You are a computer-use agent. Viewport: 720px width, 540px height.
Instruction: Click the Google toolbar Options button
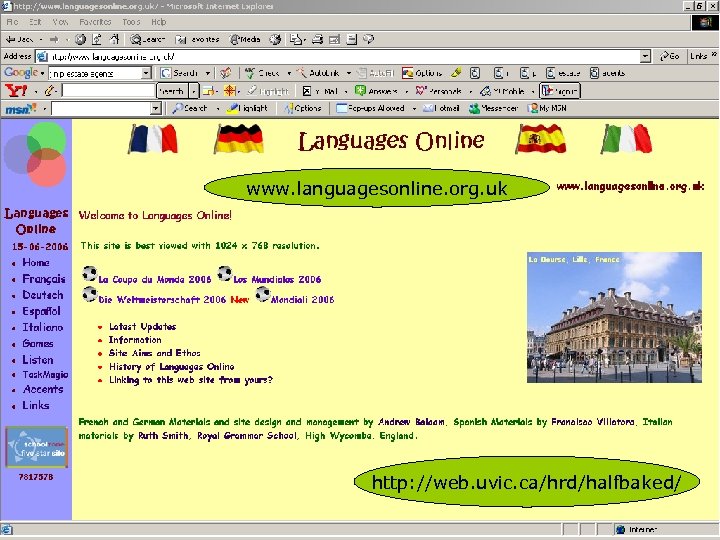(x=422, y=73)
